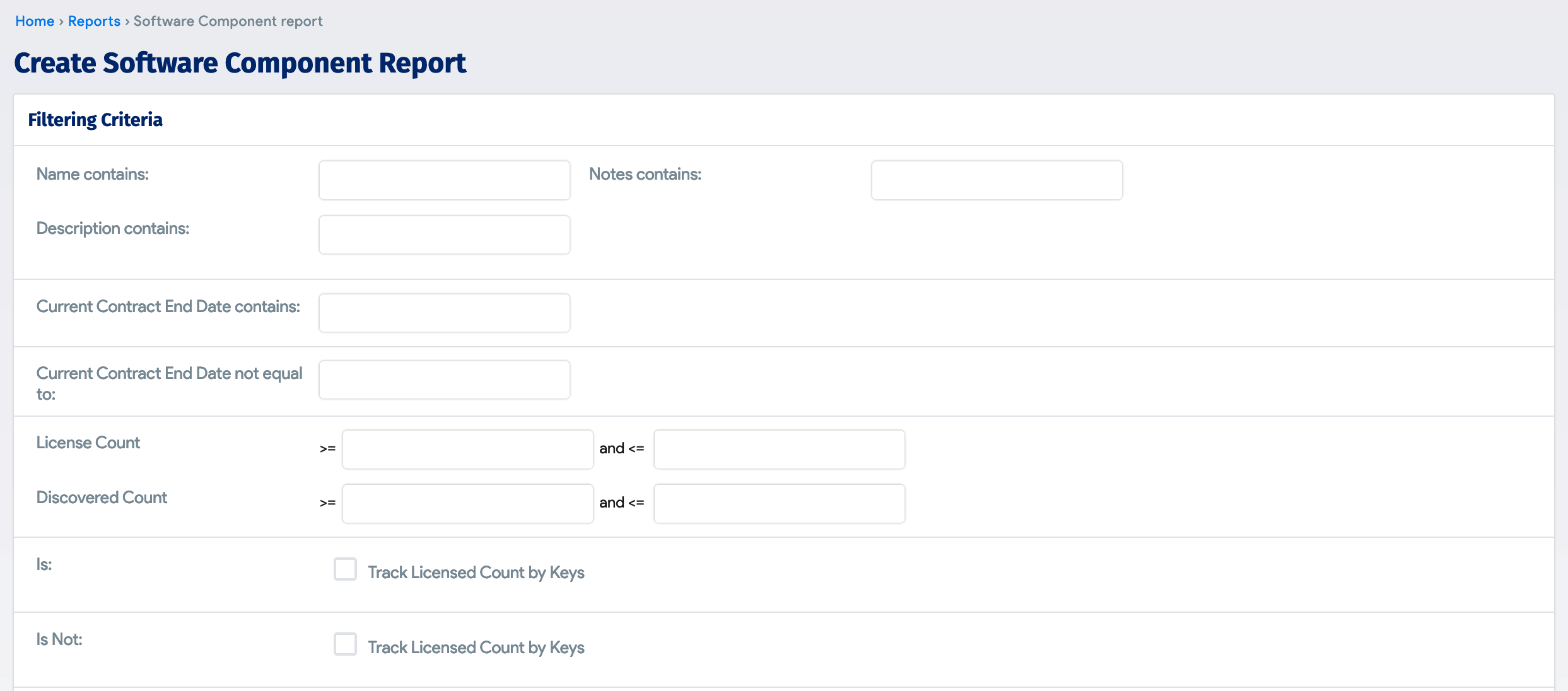Select the Discovered Count maximum input
The image size is (1568, 691).
click(780, 504)
